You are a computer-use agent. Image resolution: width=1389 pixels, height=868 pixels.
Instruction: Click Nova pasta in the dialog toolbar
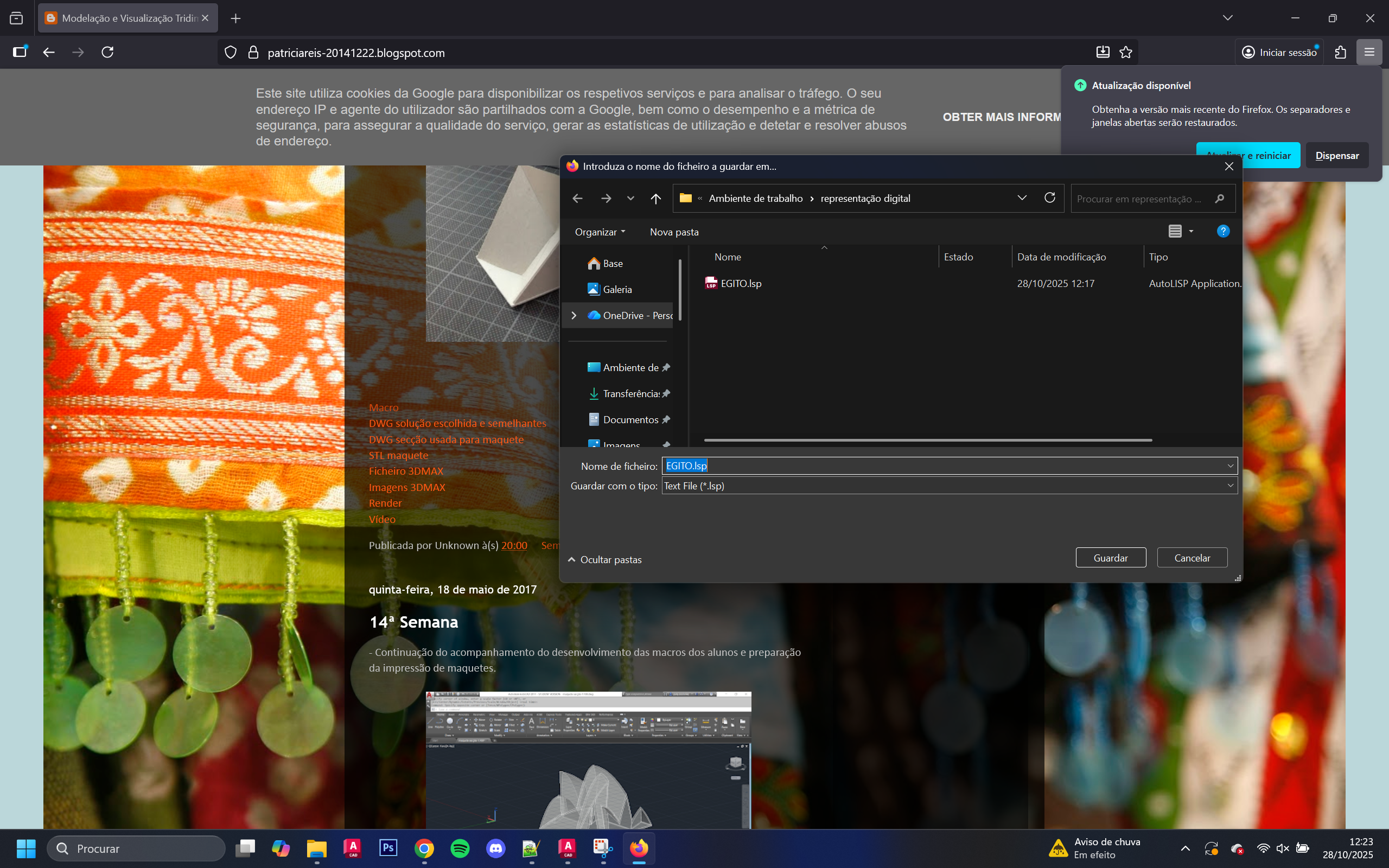674,232
